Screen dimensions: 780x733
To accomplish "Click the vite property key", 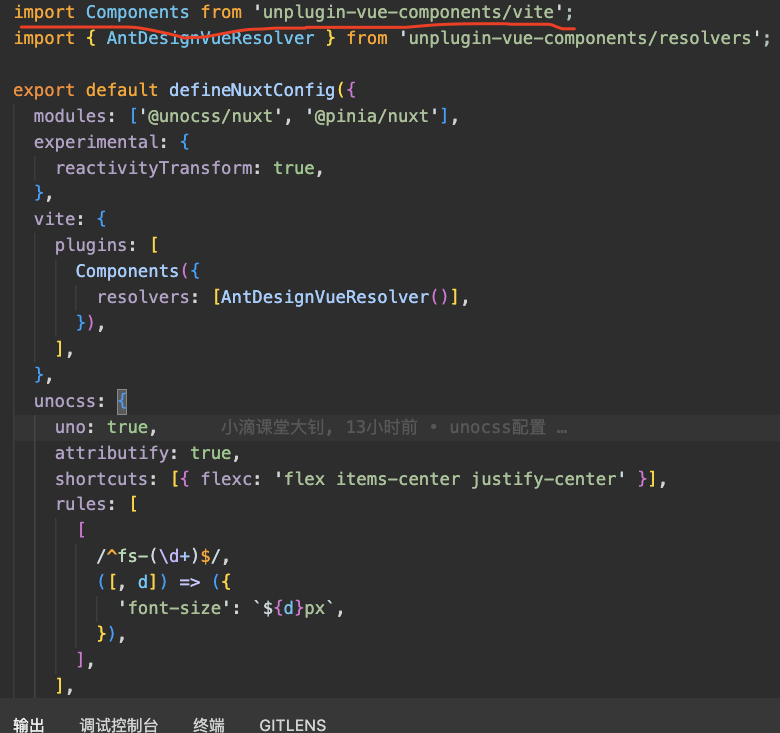I will (x=55, y=219).
